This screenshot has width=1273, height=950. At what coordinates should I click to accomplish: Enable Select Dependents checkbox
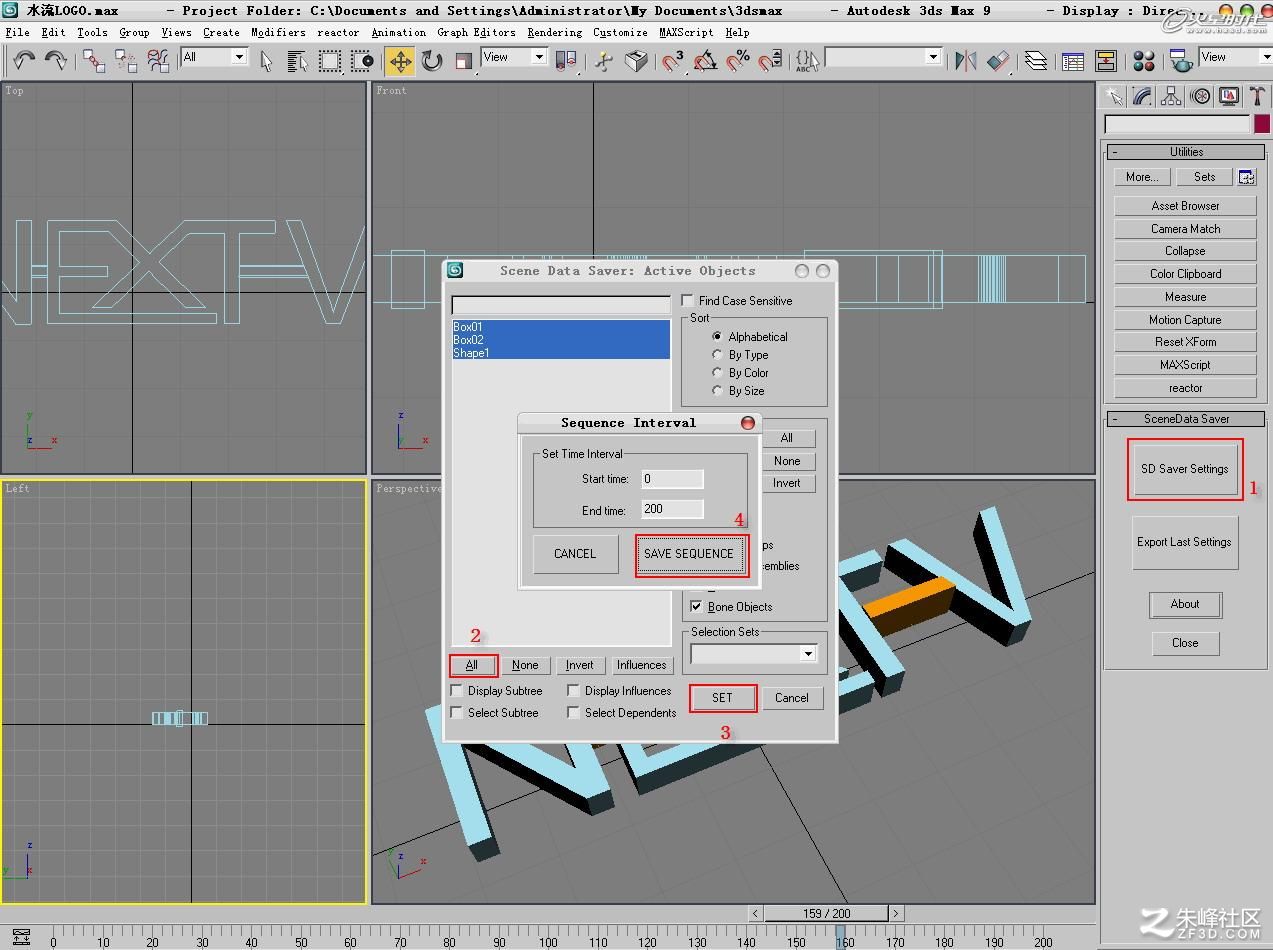pos(574,713)
